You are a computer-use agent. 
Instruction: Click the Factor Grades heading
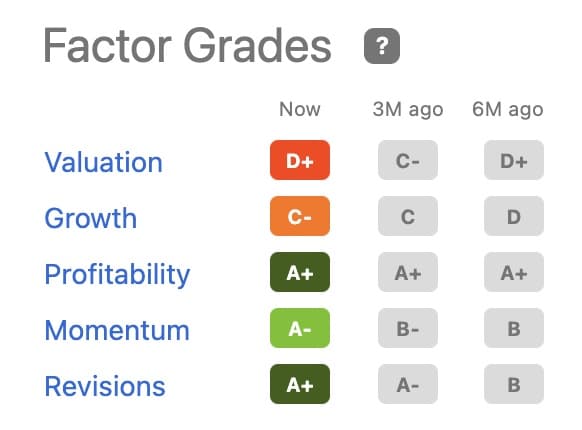(187, 46)
